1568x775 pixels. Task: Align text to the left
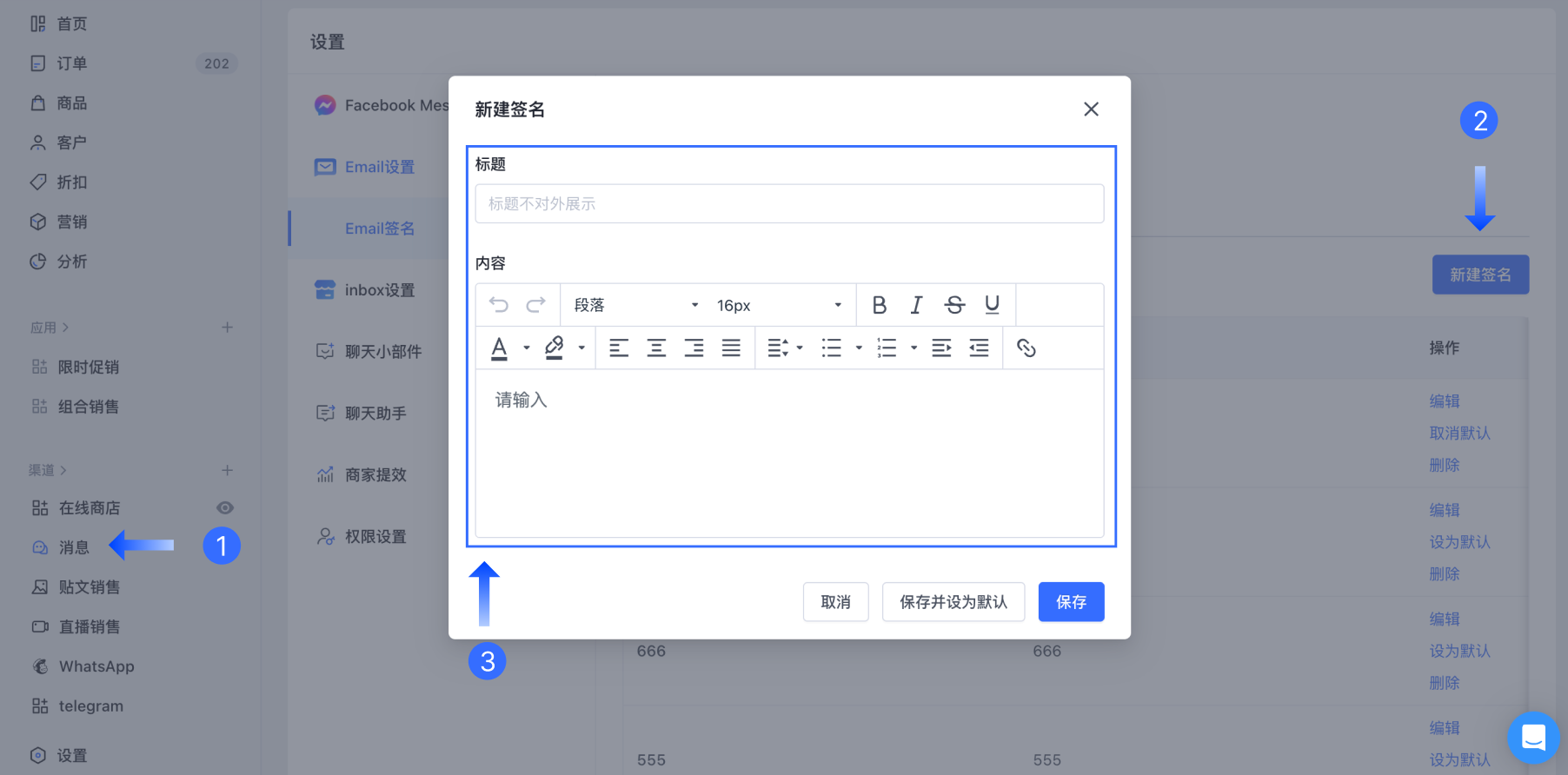(x=619, y=348)
